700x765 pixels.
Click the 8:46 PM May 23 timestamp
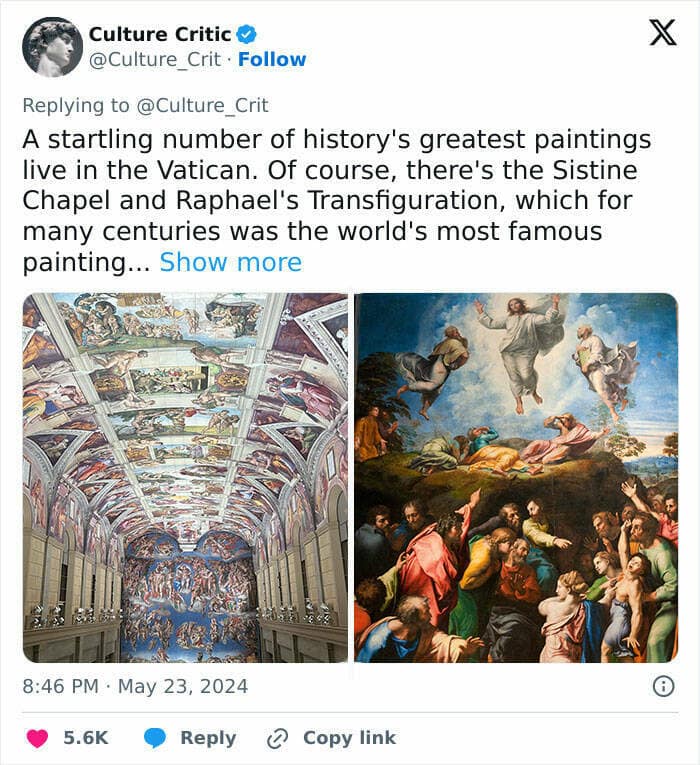point(135,686)
